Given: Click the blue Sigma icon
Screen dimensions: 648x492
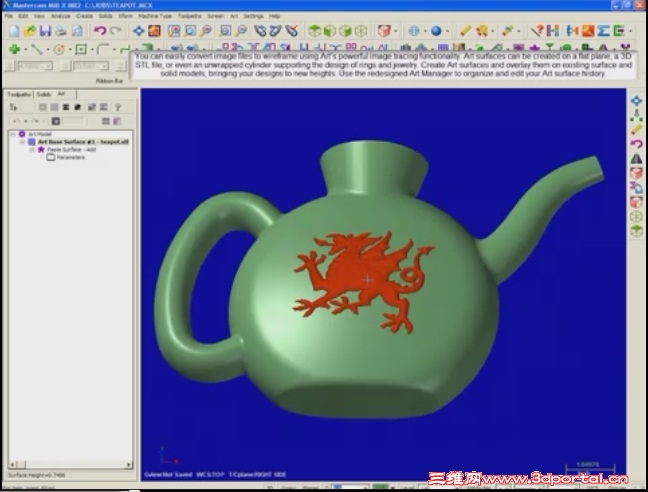Looking at the screenshot, I should tap(603, 31).
